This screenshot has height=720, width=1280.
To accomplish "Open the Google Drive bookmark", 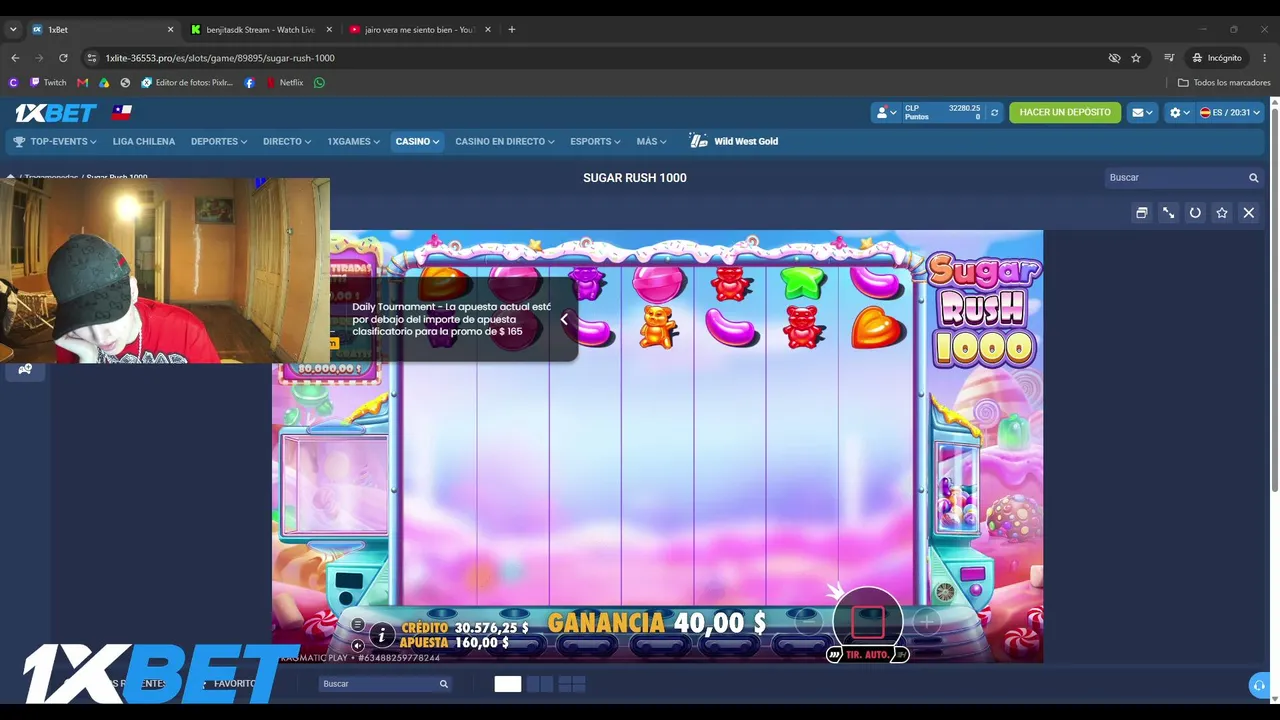I will 104,83.
